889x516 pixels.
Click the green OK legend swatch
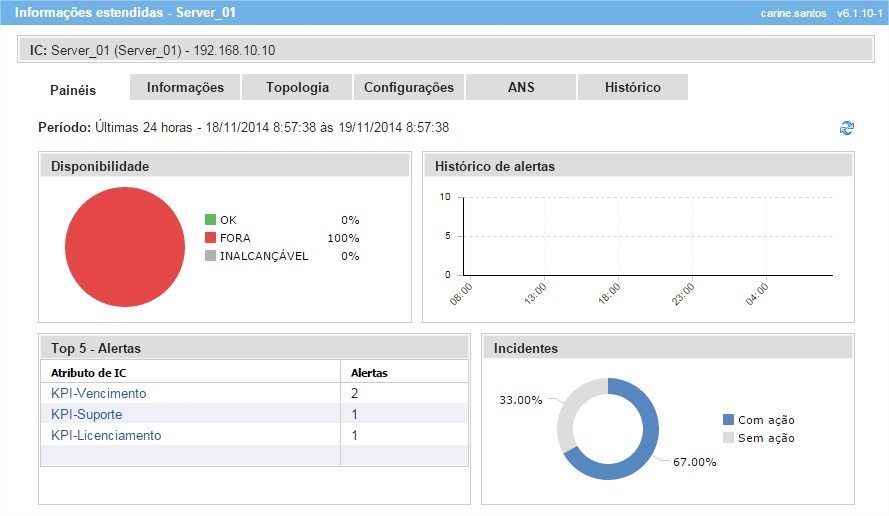click(x=210, y=220)
